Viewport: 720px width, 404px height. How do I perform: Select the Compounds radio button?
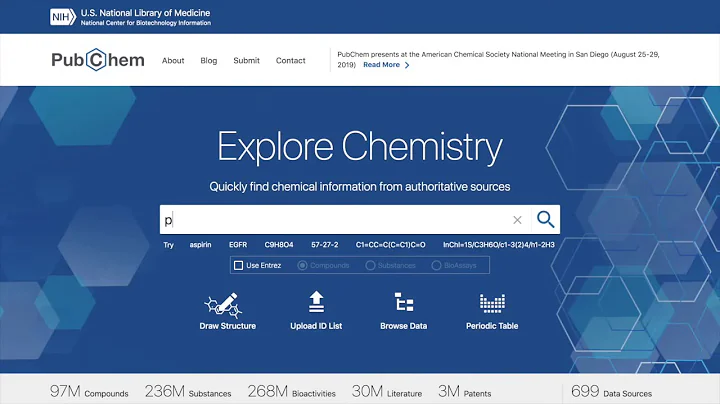pyautogui.click(x=302, y=265)
